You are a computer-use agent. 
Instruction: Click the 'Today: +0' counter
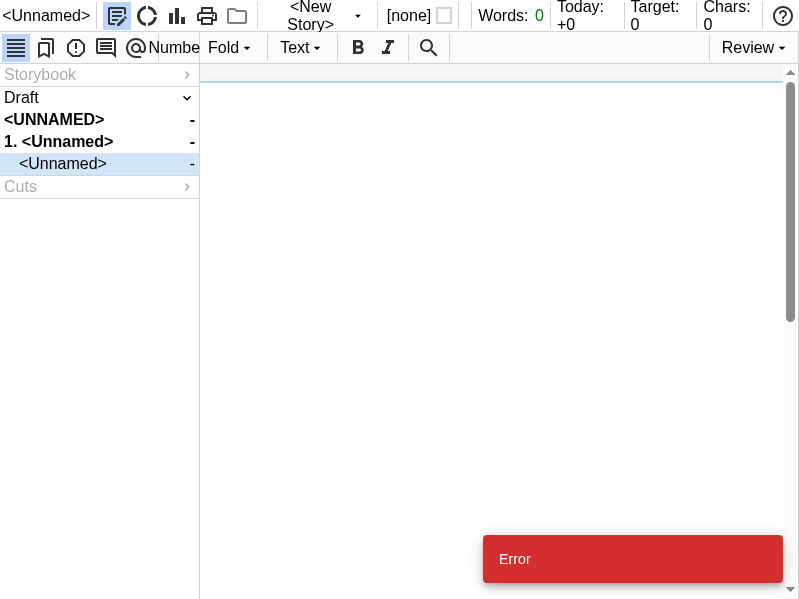coord(580,15)
